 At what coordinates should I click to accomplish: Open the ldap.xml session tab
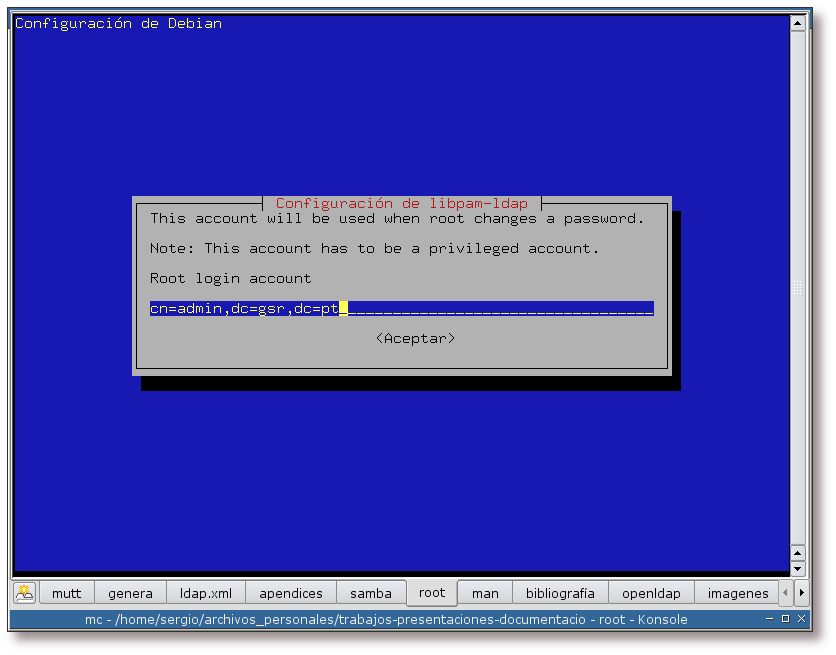[205, 593]
